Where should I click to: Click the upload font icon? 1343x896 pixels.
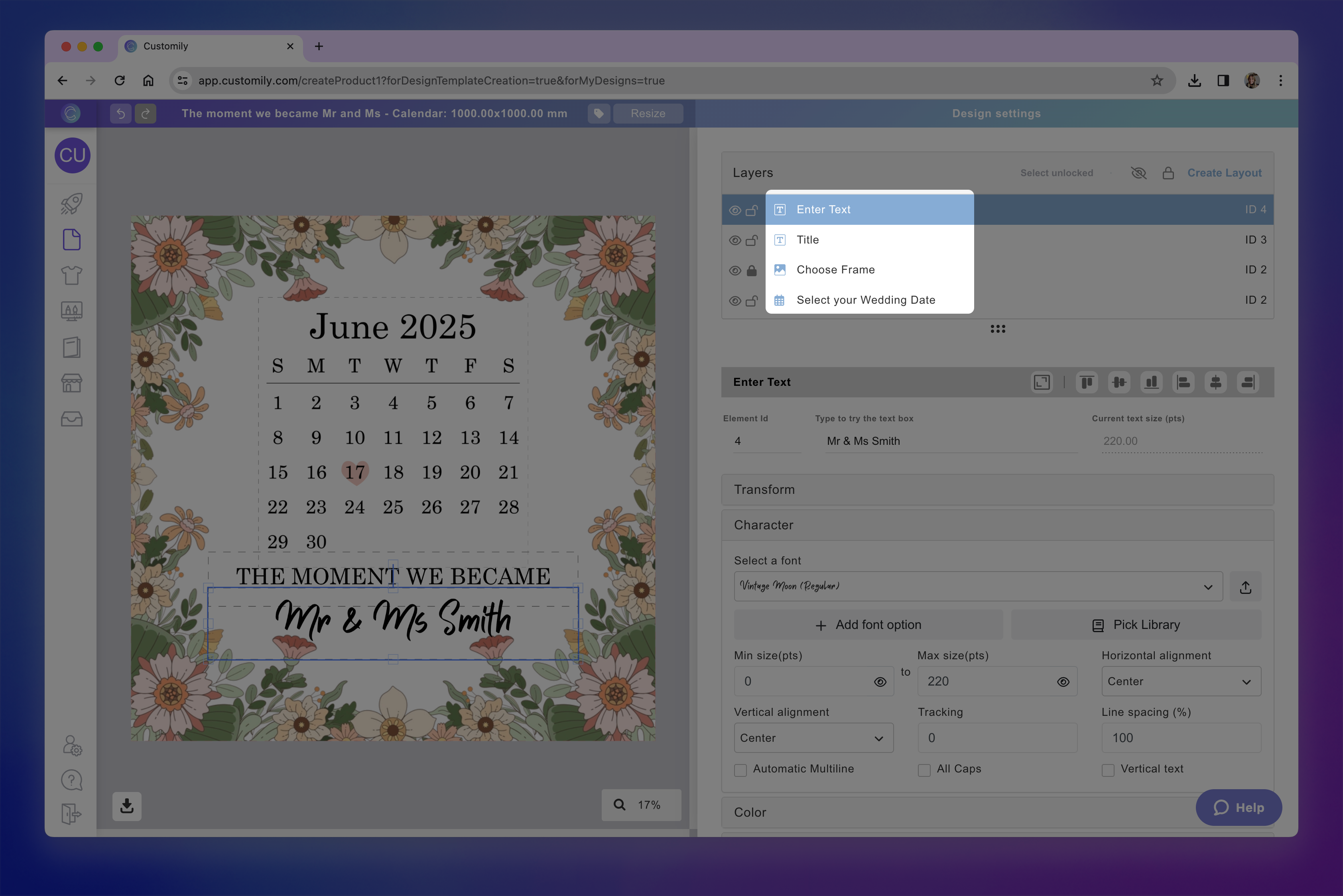[1245, 587]
